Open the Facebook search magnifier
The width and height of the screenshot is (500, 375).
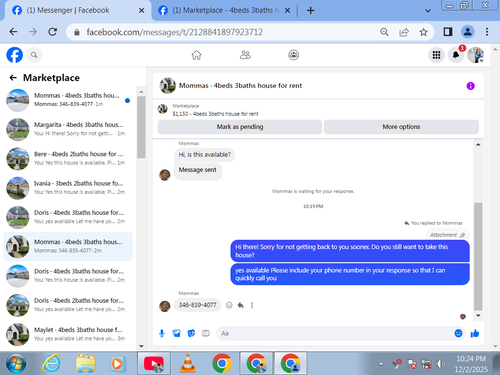click(34, 55)
